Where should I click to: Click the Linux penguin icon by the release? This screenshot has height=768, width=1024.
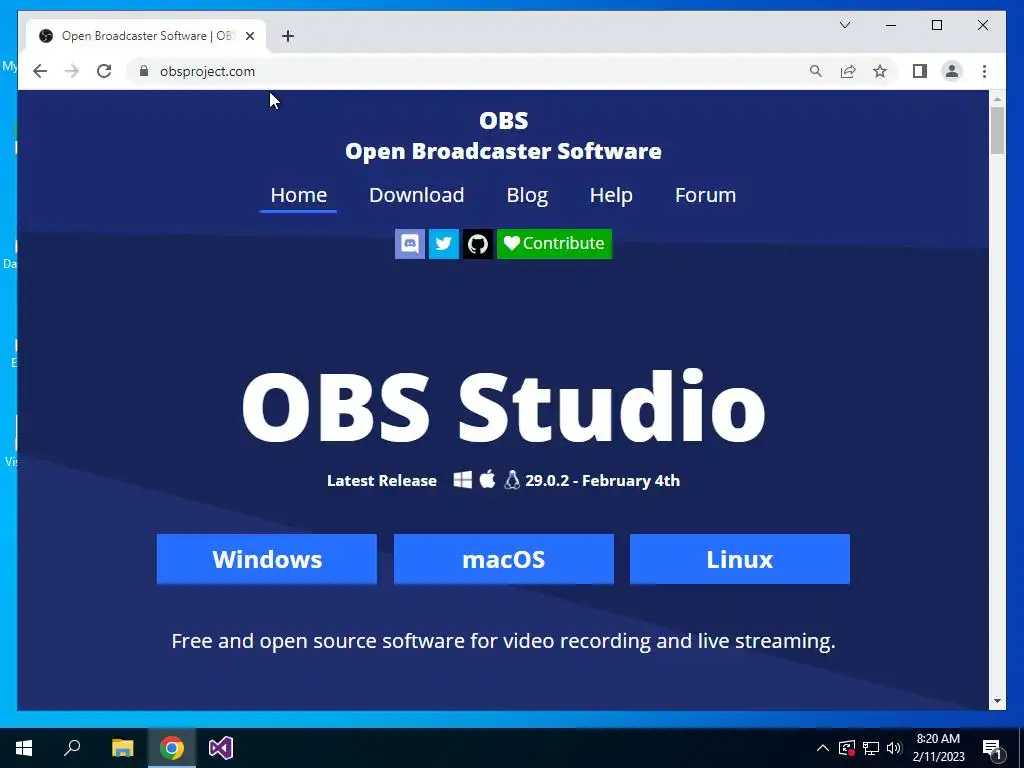[512, 480]
